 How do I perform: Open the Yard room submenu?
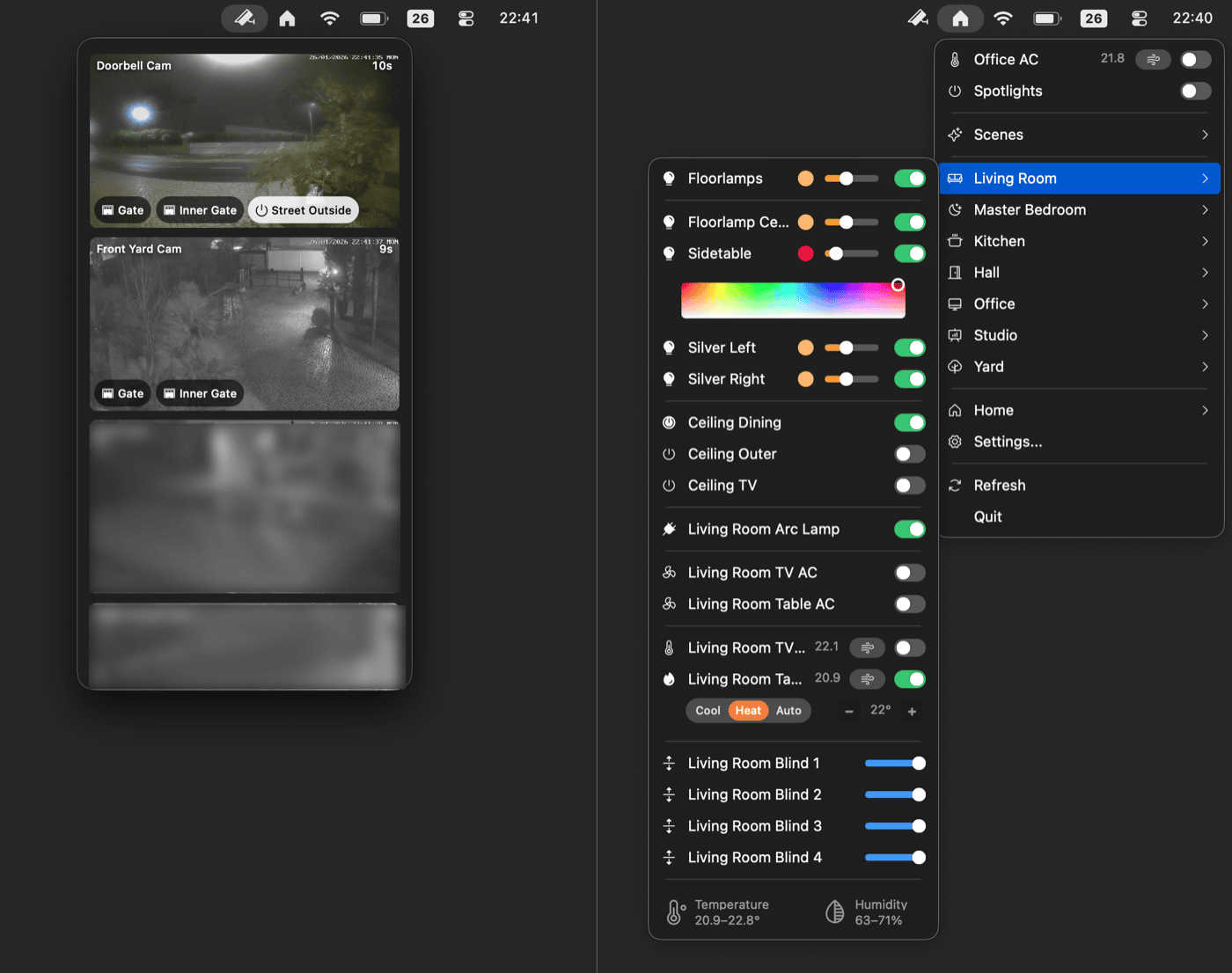click(1079, 367)
